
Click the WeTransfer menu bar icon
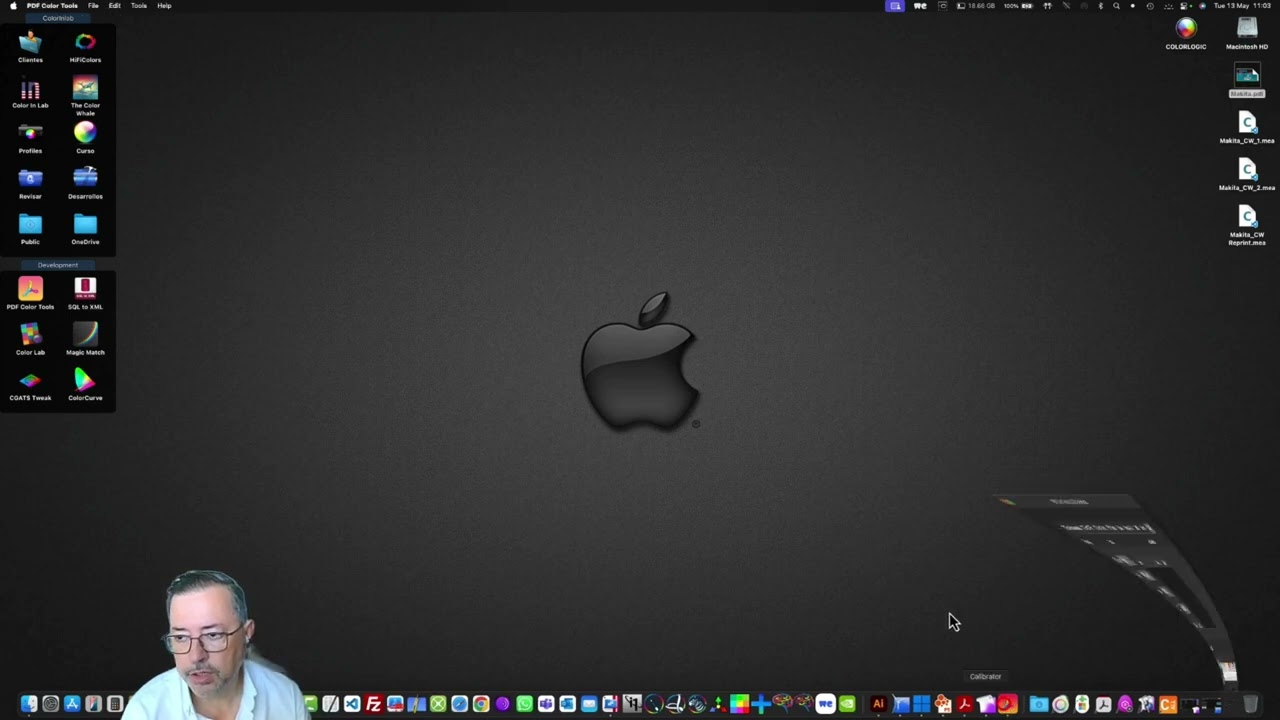(920, 6)
